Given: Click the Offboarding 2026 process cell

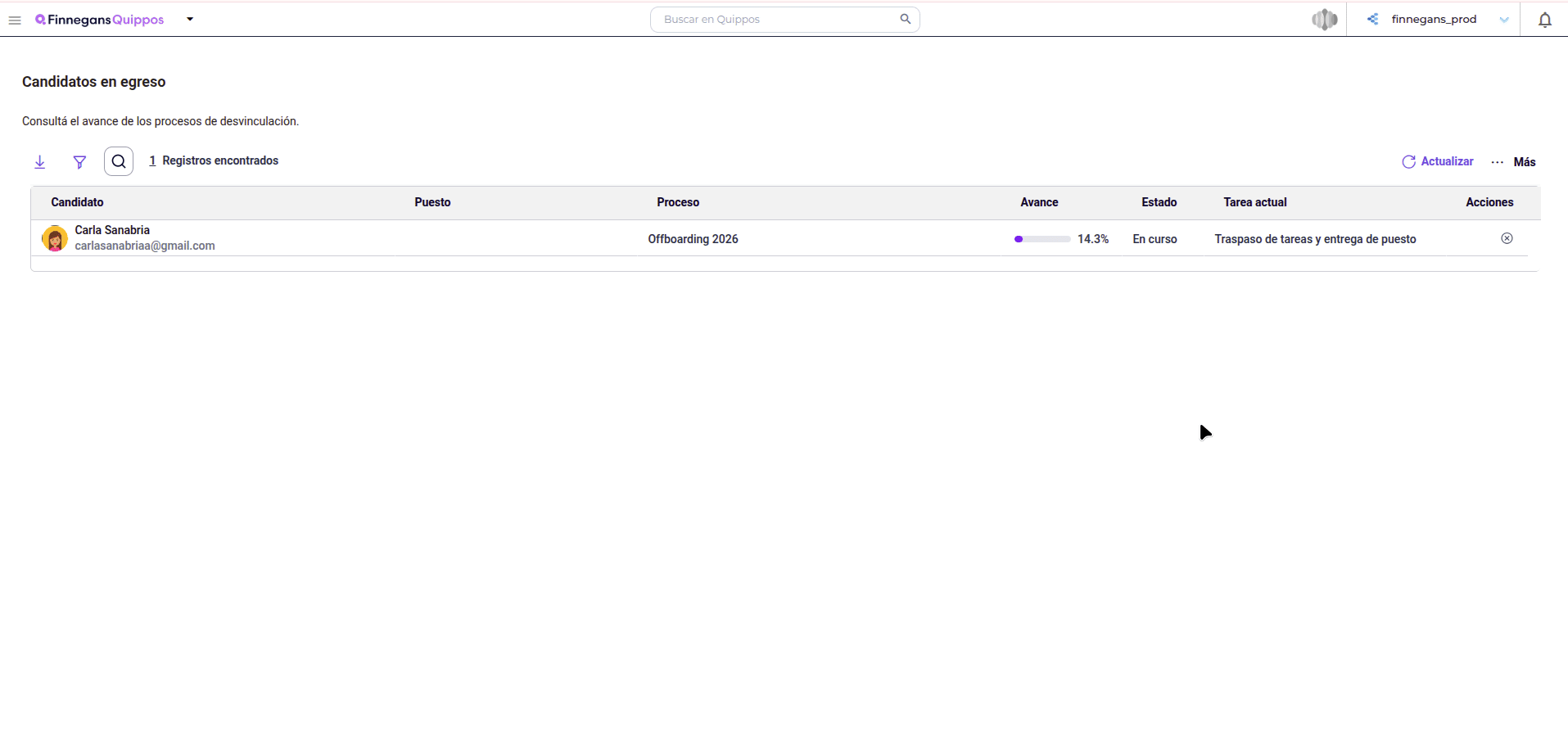Looking at the screenshot, I should click(x=693, y=239).
